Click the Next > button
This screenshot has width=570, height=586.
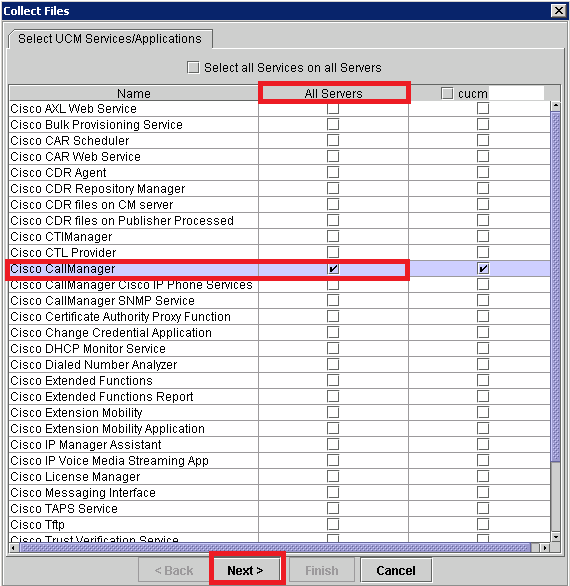coord(245,570)
